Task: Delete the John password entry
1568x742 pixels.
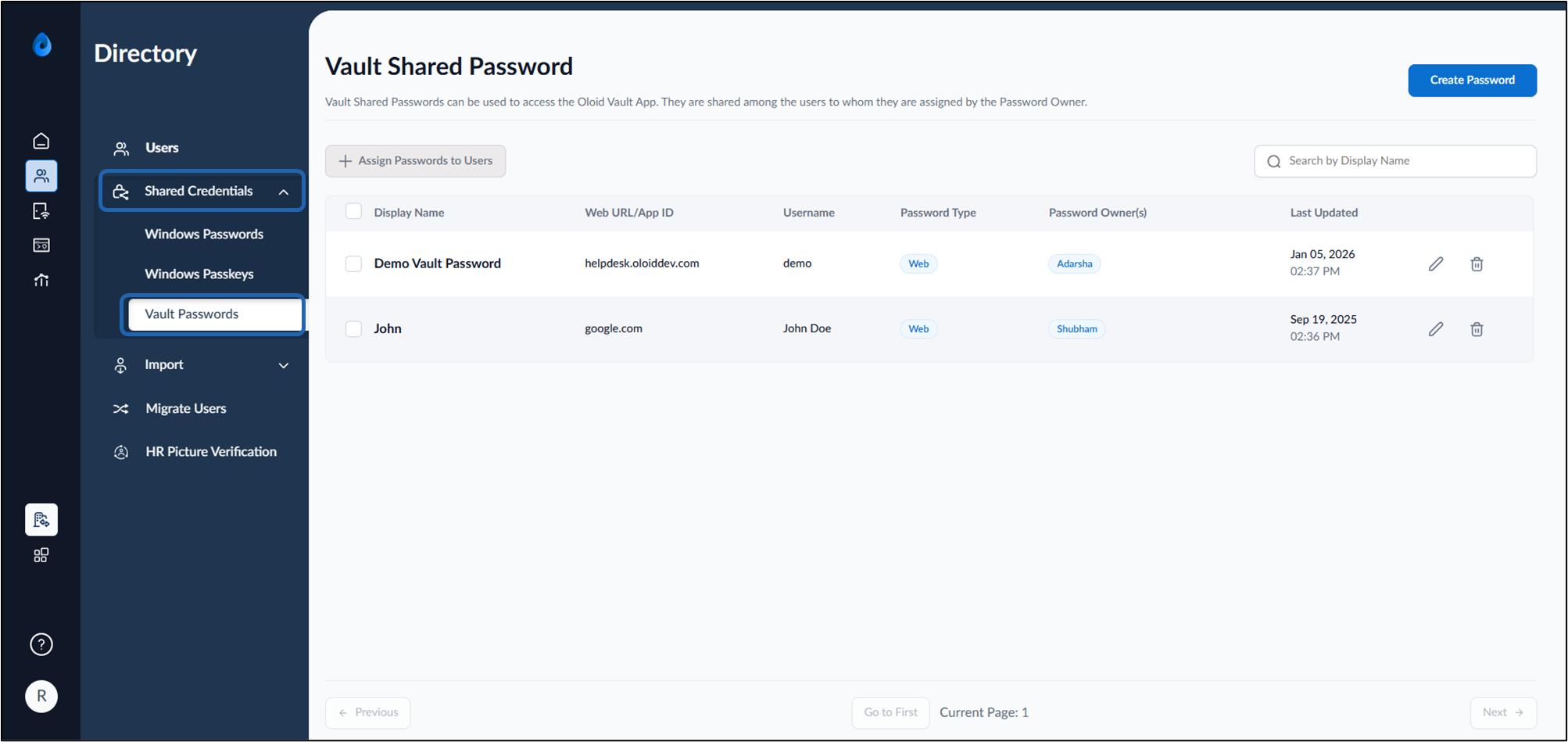Action: (x=1477, y=329)
